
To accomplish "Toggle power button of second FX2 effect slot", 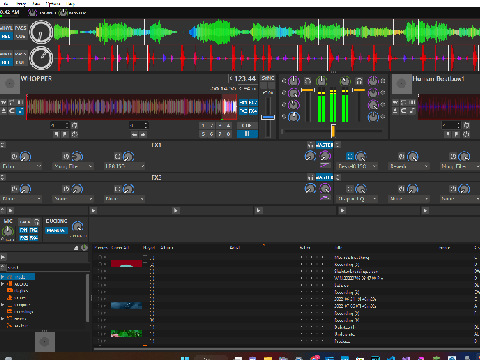I will [66, 189].
